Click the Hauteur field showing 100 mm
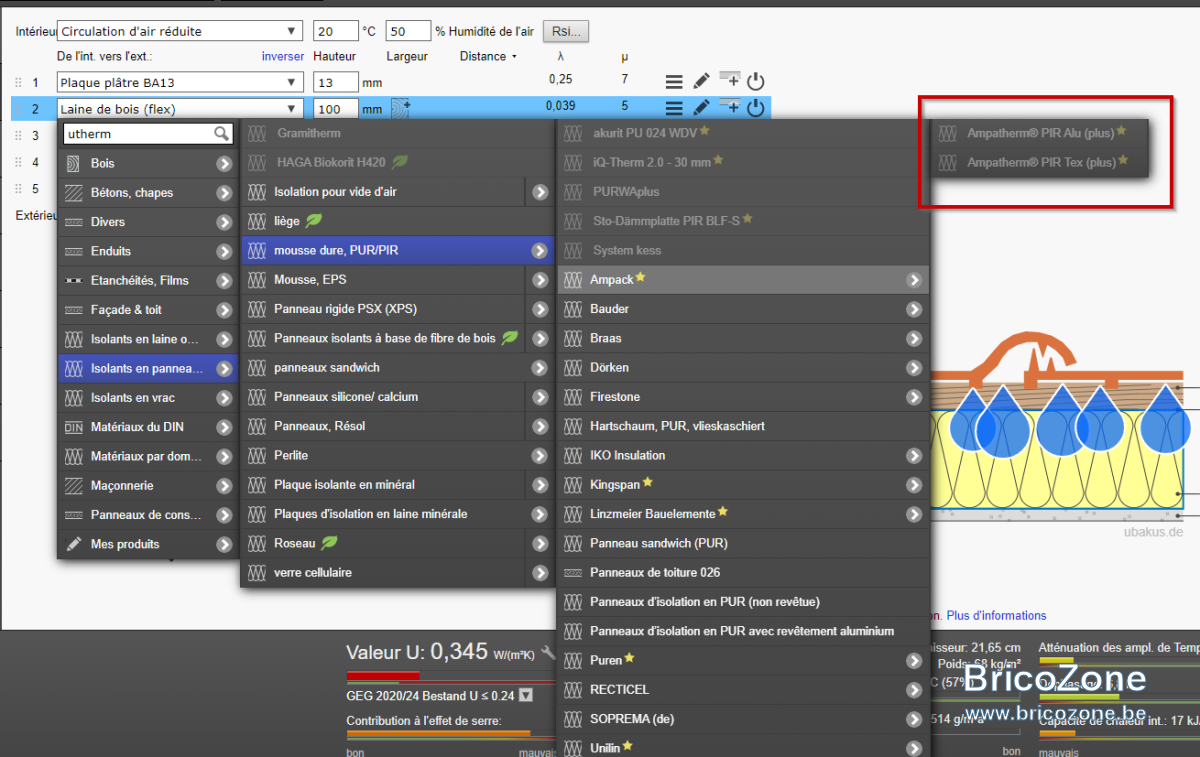The height and width of the screenshot is (757, 1200). click(336, 109)
